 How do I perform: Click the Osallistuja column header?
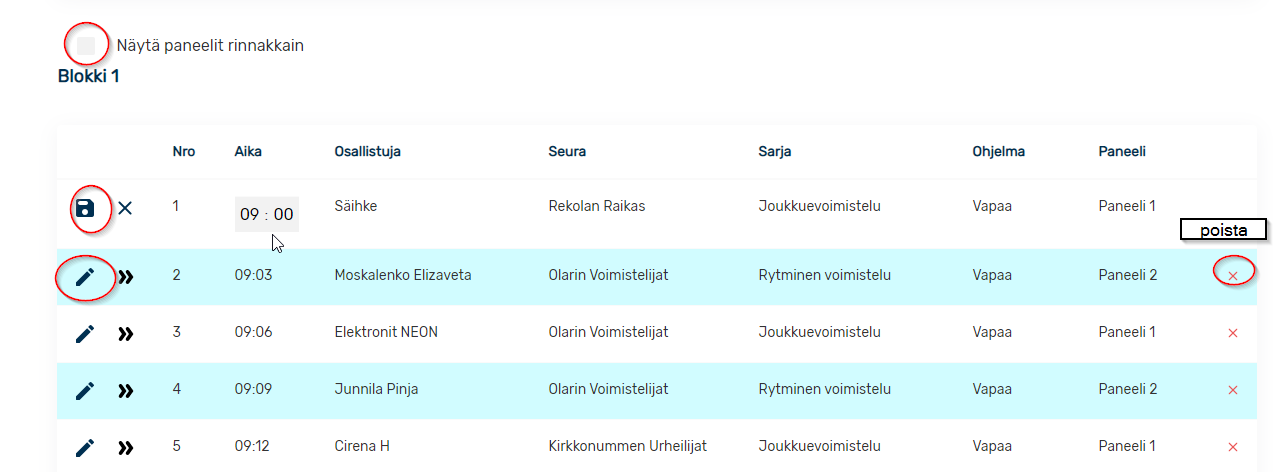pos(368,152)
